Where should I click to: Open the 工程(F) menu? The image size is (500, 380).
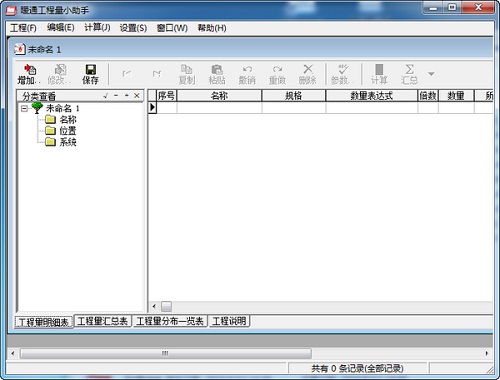click(x=23, y=28)
